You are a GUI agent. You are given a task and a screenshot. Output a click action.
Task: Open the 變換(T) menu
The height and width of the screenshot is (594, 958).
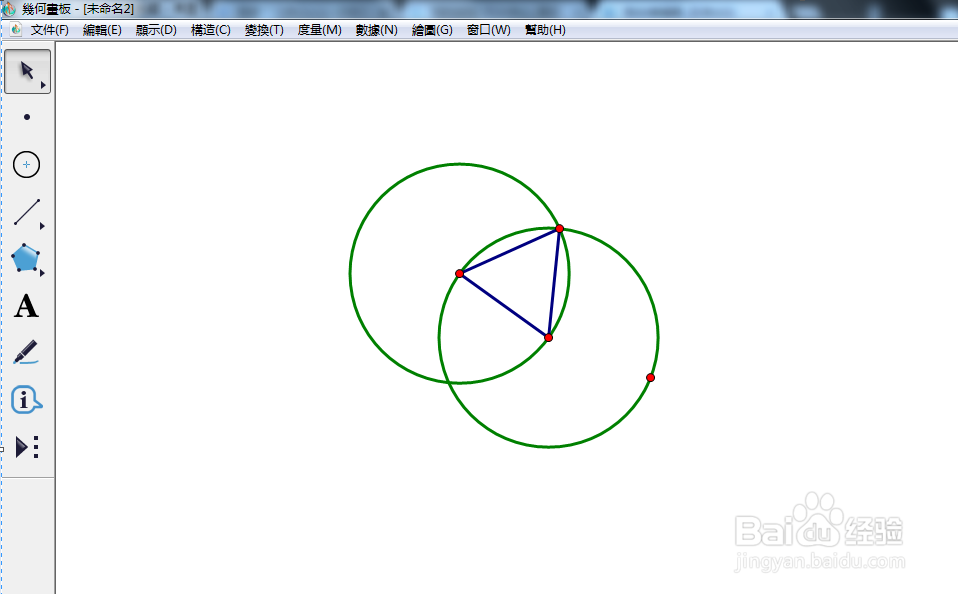click(x=264, y=30)
